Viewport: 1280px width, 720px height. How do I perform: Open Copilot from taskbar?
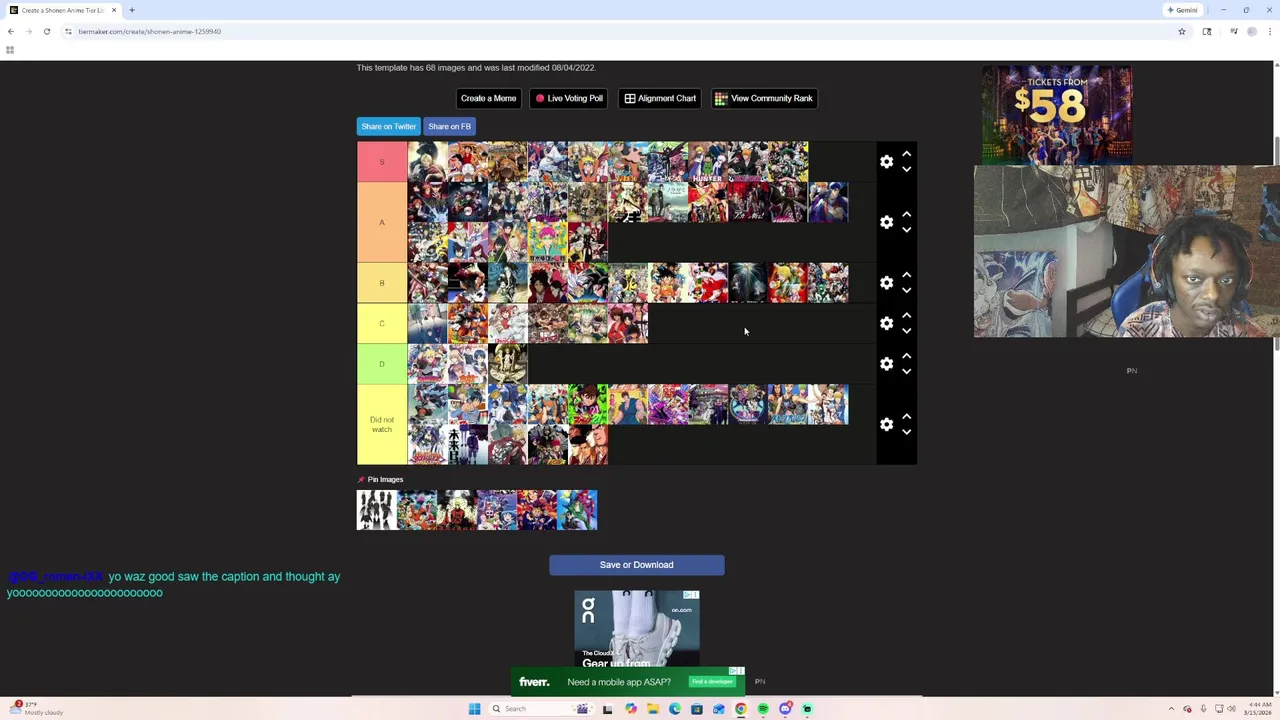click(631, 709)
